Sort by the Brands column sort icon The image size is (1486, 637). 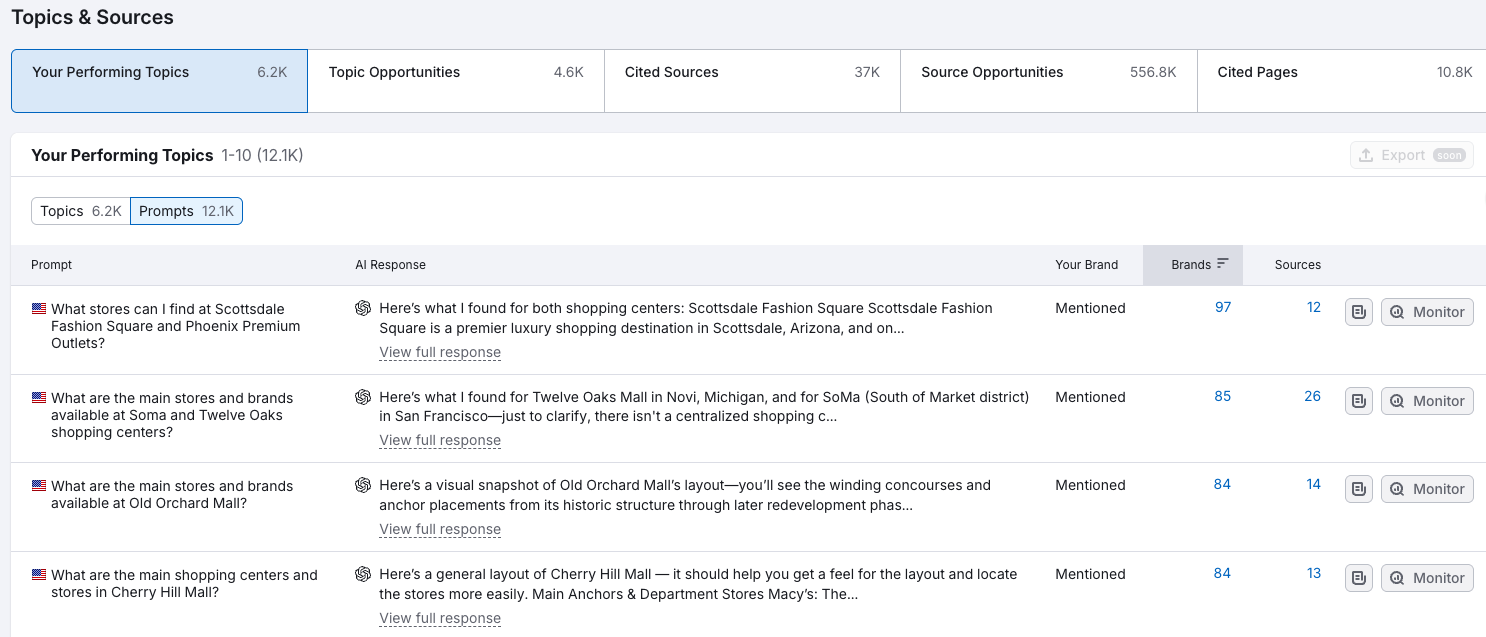(1222, 265)
